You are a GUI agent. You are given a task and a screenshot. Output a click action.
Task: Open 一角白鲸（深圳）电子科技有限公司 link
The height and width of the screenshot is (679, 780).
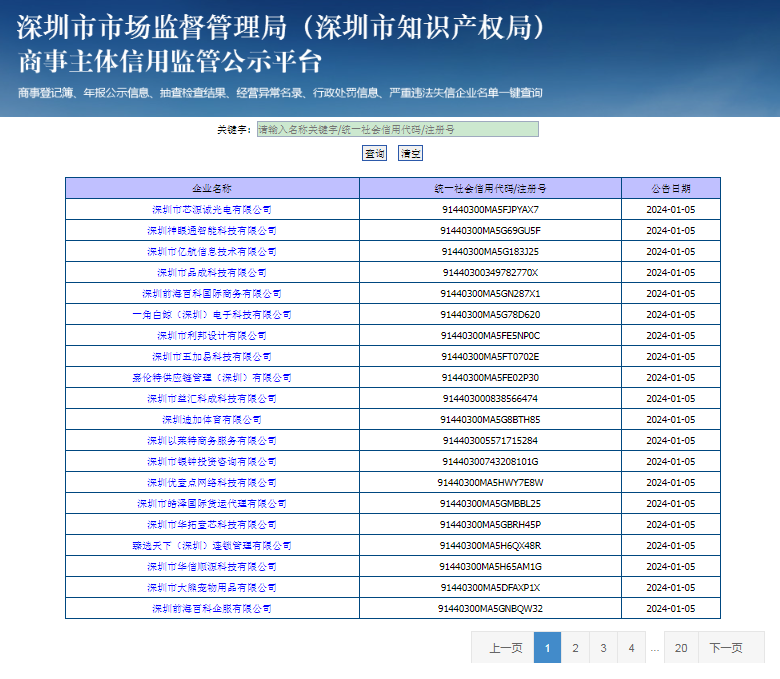tap(212, 314)
